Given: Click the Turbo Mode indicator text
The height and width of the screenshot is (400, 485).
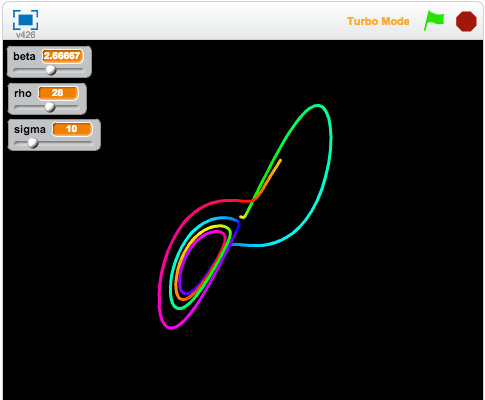Looking at the screenshot, I should click(378, 21).
